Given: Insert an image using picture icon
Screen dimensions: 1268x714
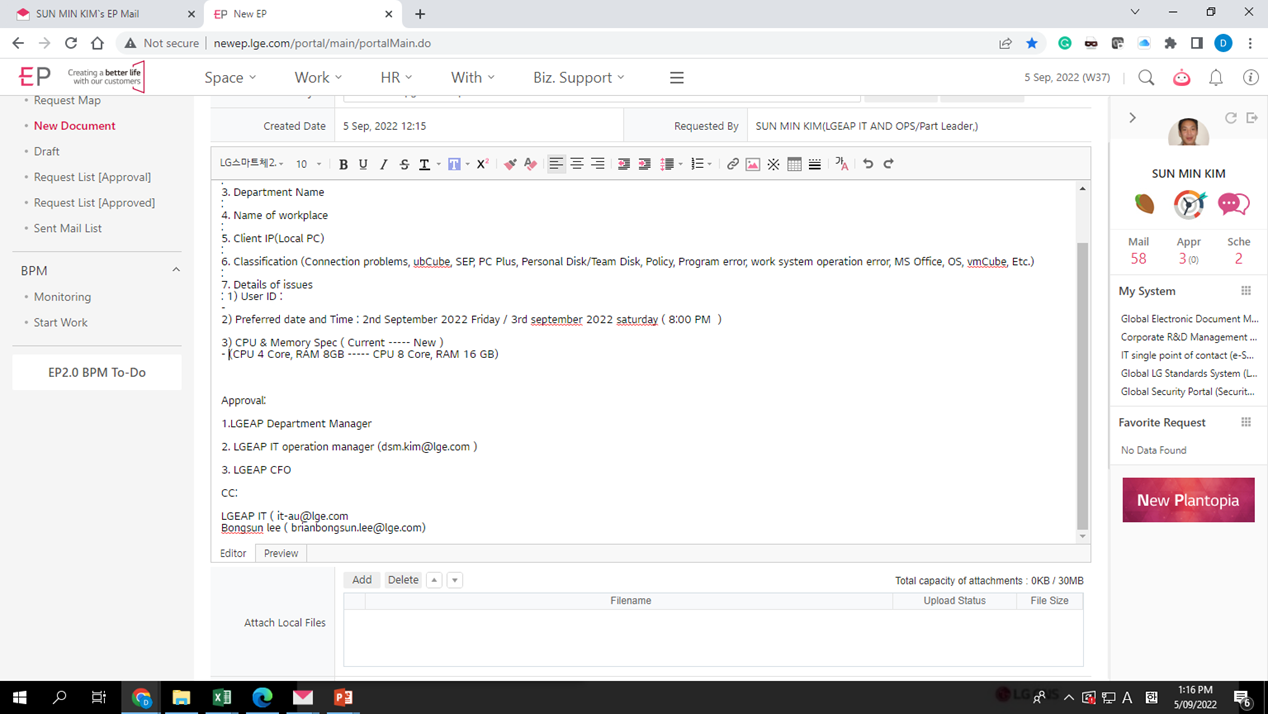Looking at the screenshot, I should (x=753, y=164).
